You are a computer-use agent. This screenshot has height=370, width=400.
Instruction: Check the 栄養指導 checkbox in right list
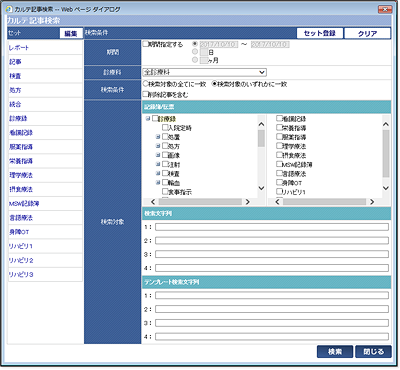(279, 127)
